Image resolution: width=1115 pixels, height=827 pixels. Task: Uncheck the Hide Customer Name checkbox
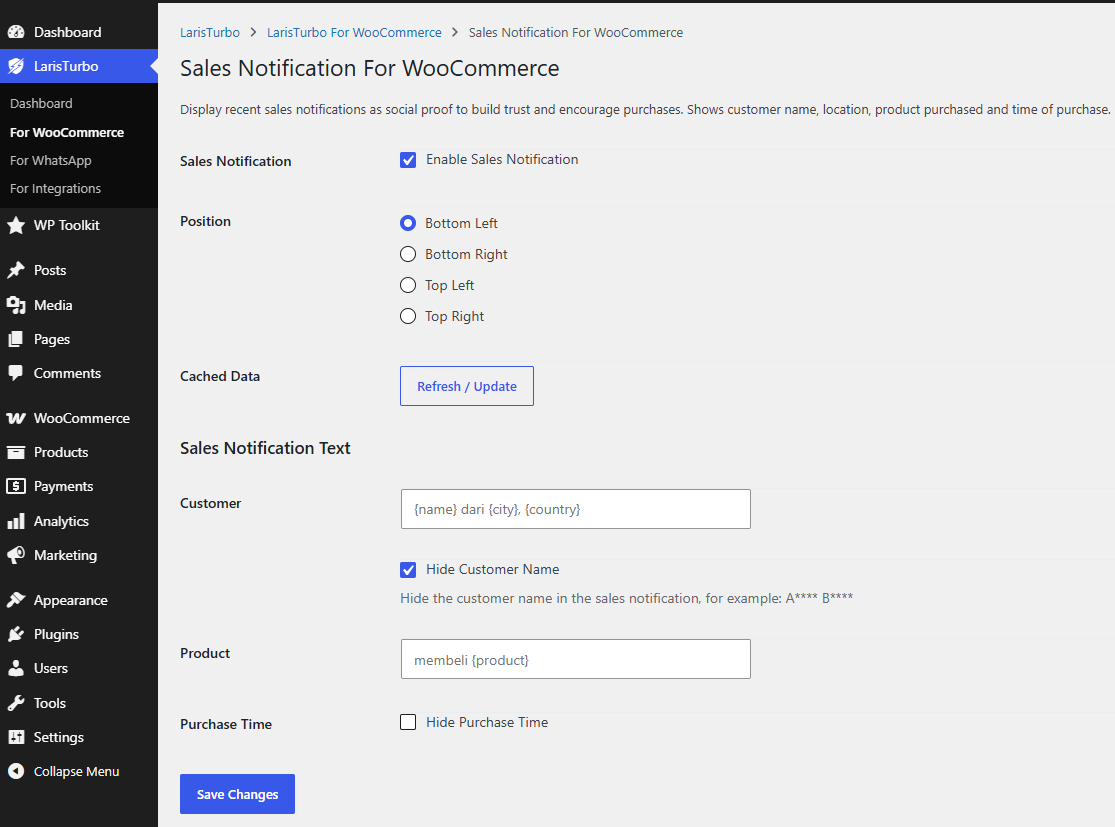408,570
